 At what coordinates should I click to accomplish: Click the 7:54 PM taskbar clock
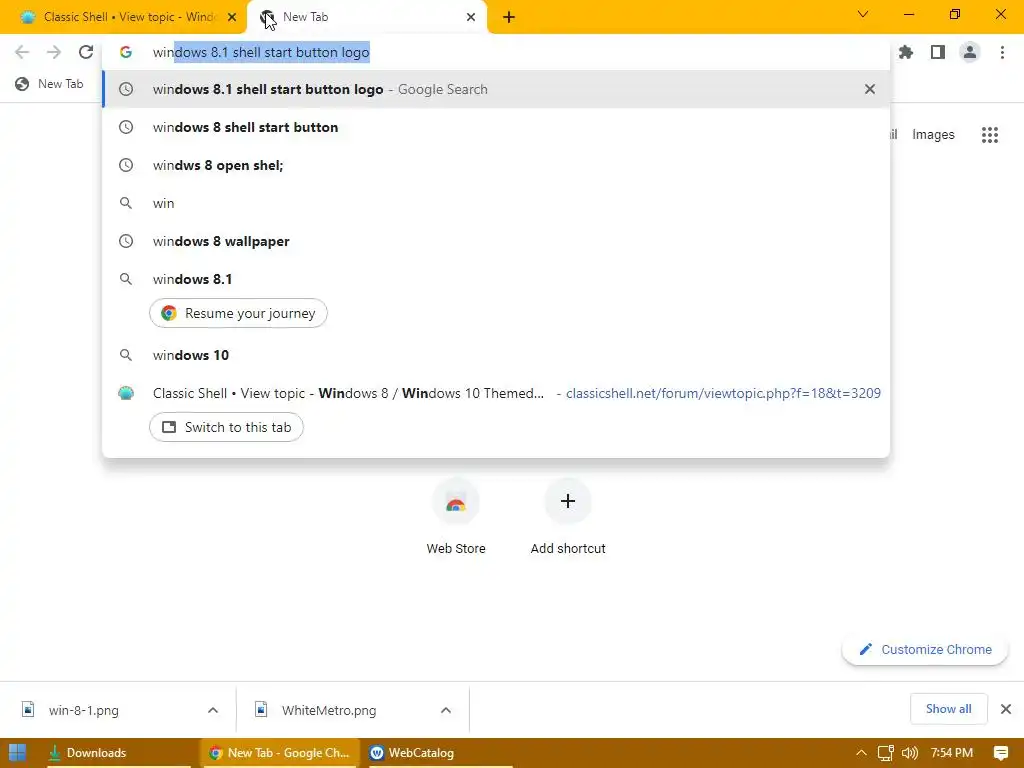952,752
